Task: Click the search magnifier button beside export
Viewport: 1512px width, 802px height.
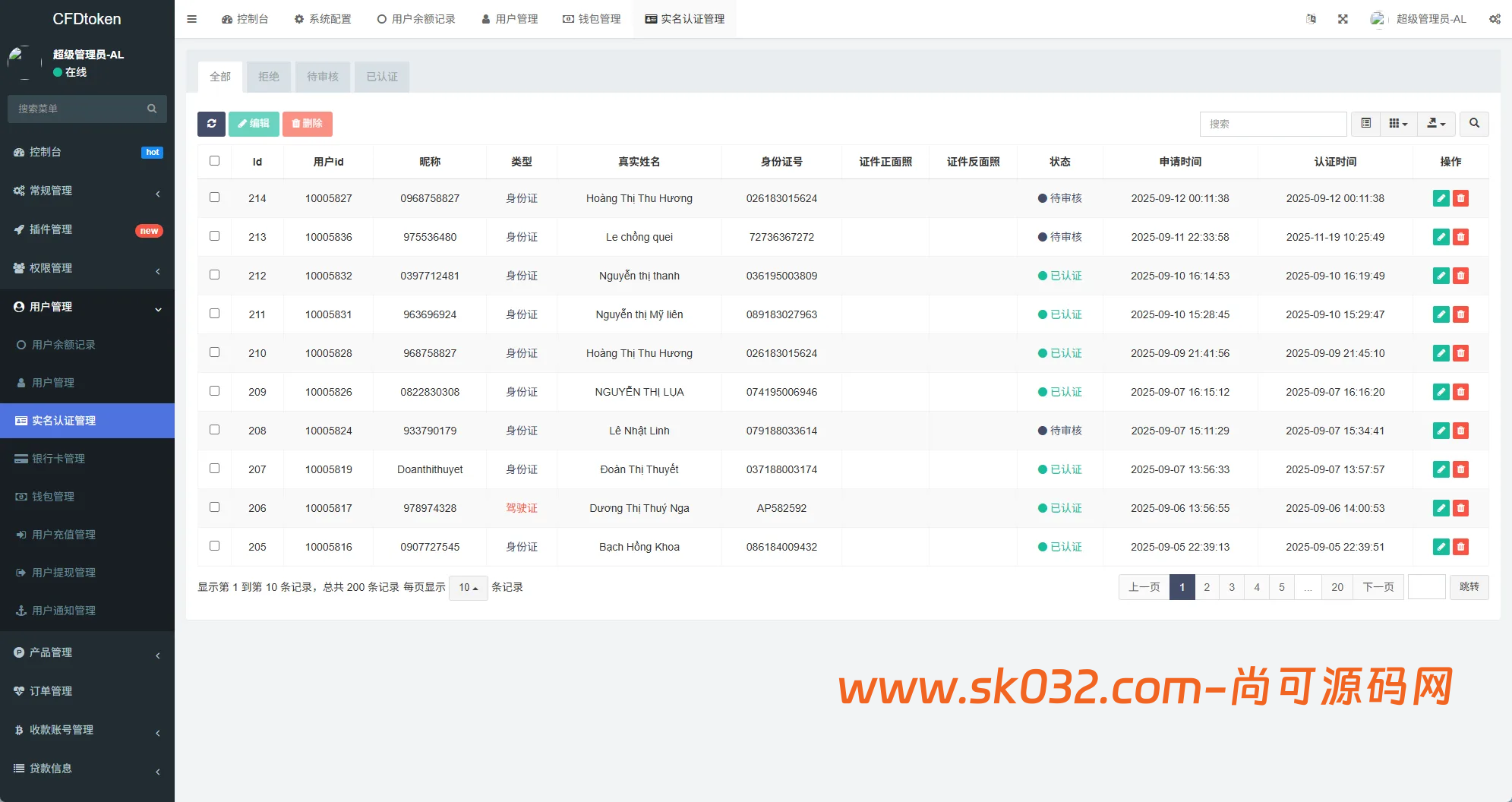Action: 1474,124
